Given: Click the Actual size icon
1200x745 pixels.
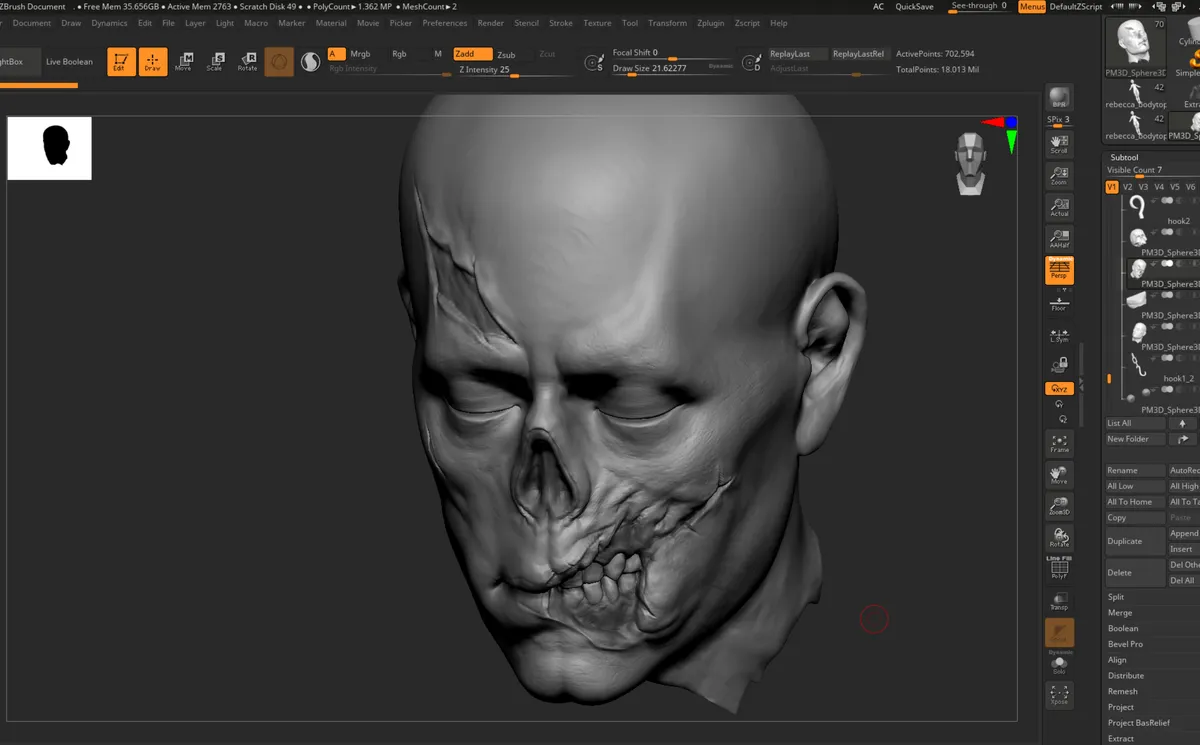Looking at the screenshot, I should (1059, 207).
